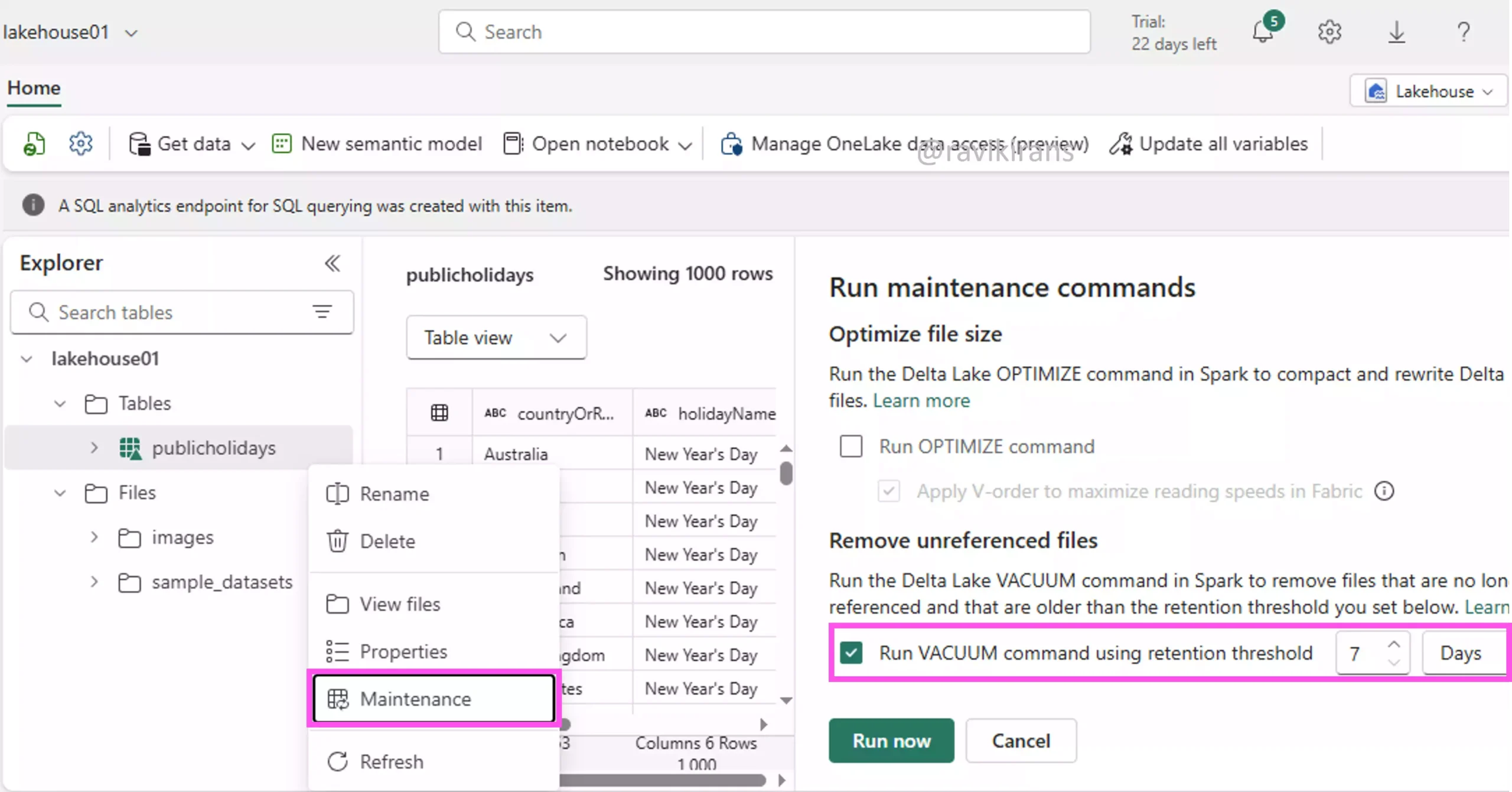
Task: Choose Delete from context menu
Action: click(x=434, y=541)
